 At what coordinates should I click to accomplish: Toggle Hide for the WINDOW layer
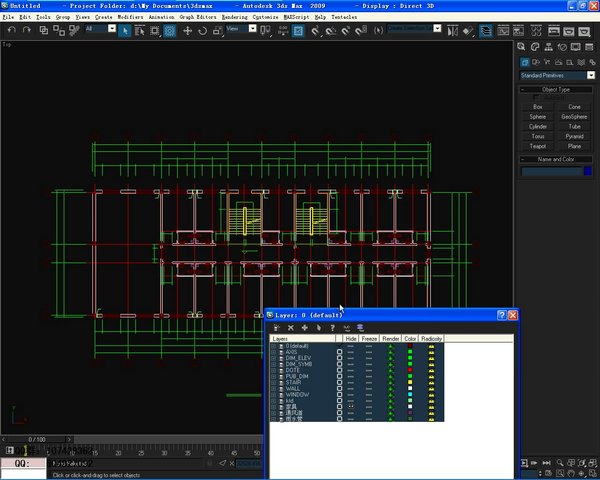click(351, 395)
